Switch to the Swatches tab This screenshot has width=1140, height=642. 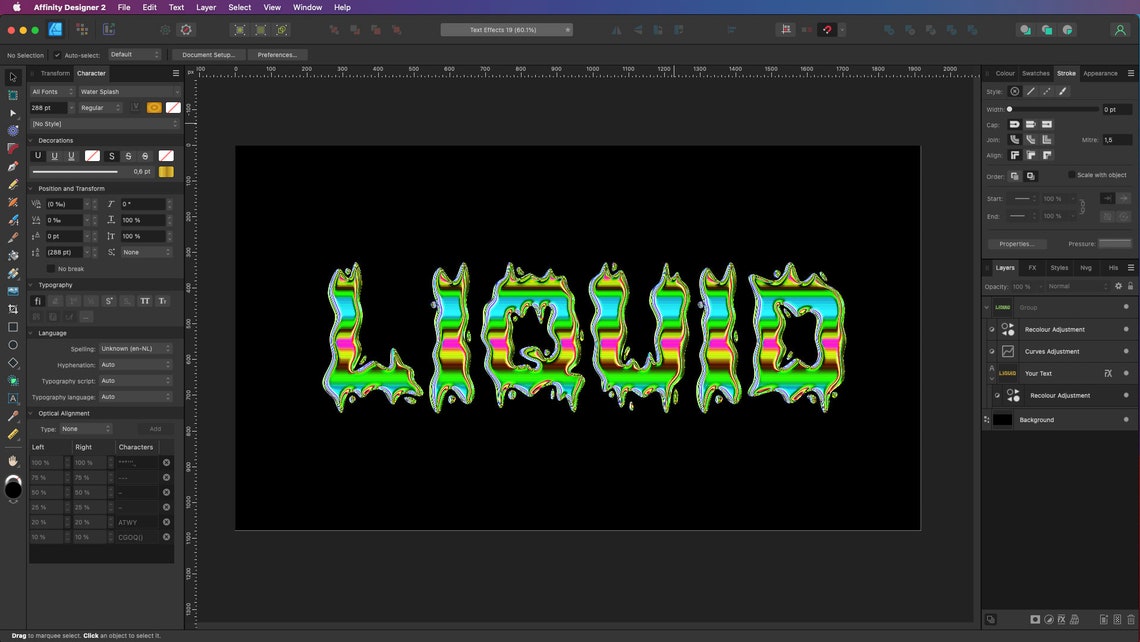pyautogui.click(x=1035, y=73)
